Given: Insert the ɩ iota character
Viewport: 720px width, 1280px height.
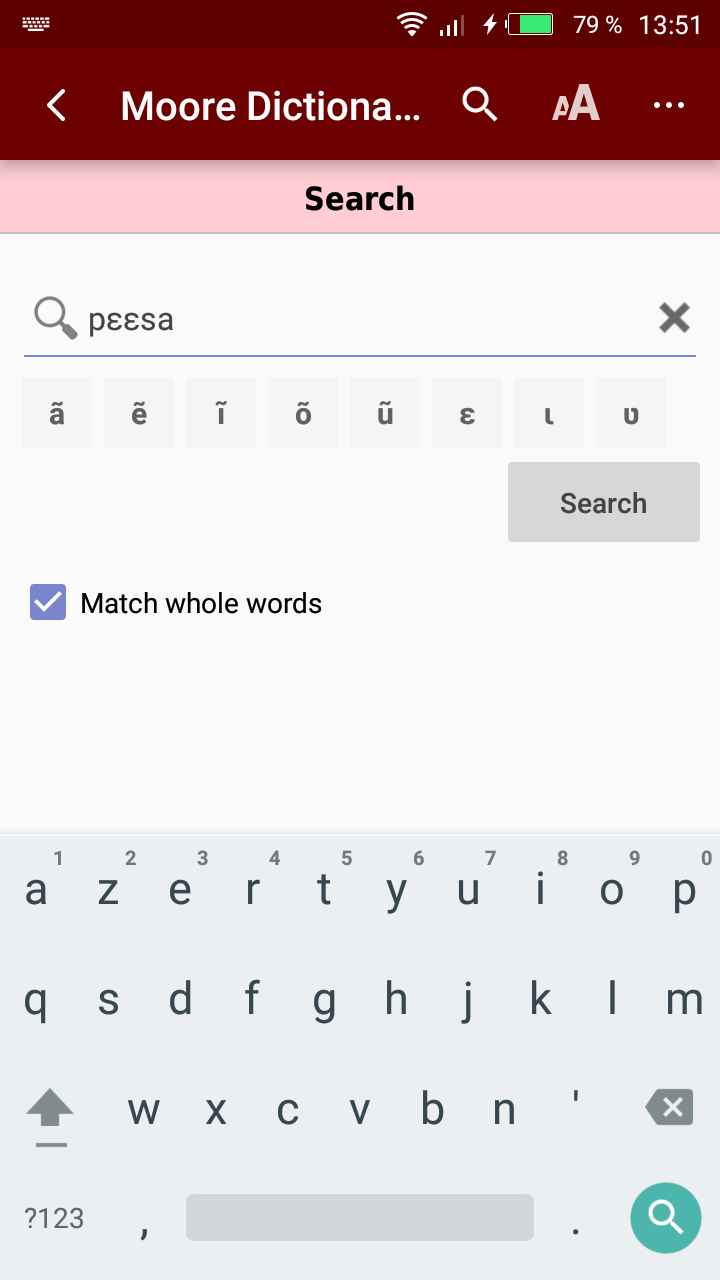Looking at the screenshot, I should coord(549,413).
